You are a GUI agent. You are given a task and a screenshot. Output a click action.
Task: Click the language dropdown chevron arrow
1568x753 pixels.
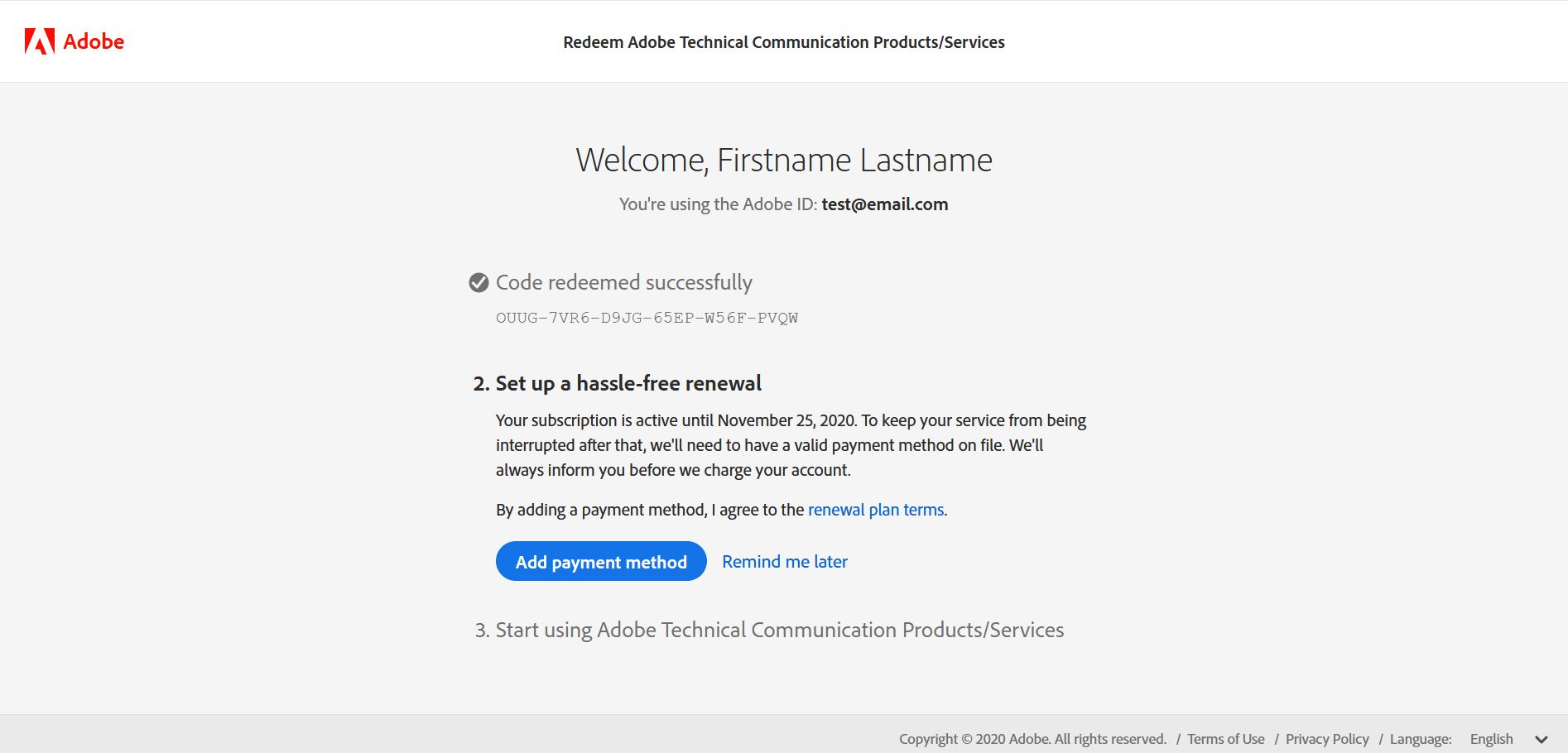(1542, 740)
